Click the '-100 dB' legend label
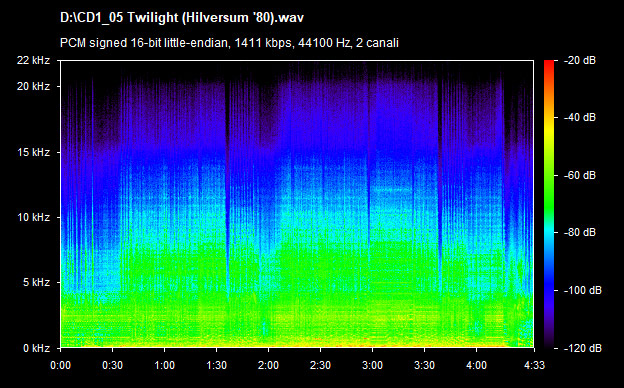624x388 pixels. (583, 290)
